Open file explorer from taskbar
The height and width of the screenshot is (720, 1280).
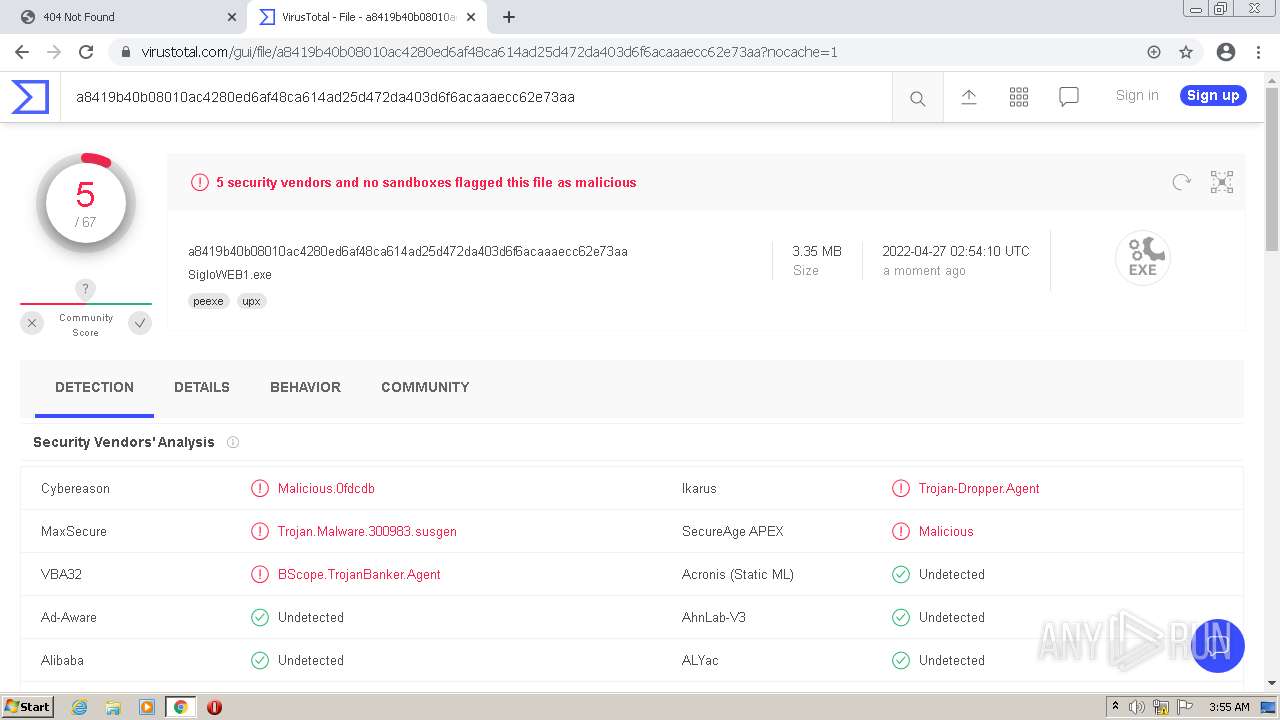[x=113, y=707]
